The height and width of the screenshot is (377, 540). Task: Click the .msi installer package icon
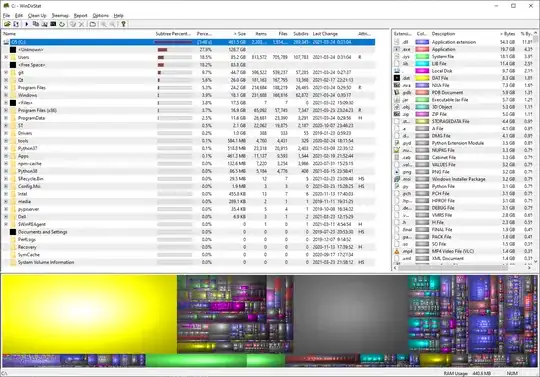(397, 179)
